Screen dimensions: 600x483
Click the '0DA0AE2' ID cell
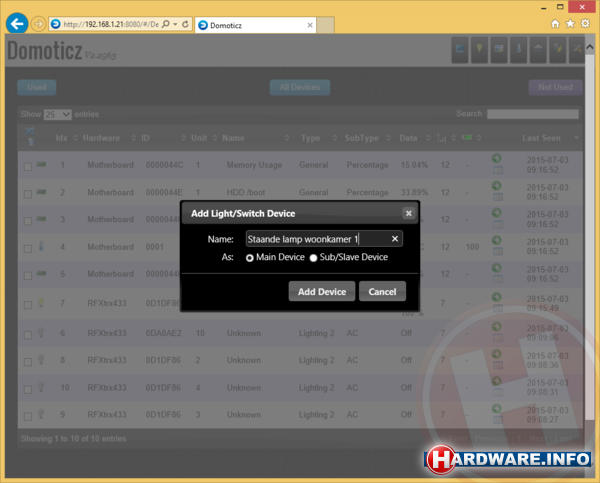coord(163,333)
